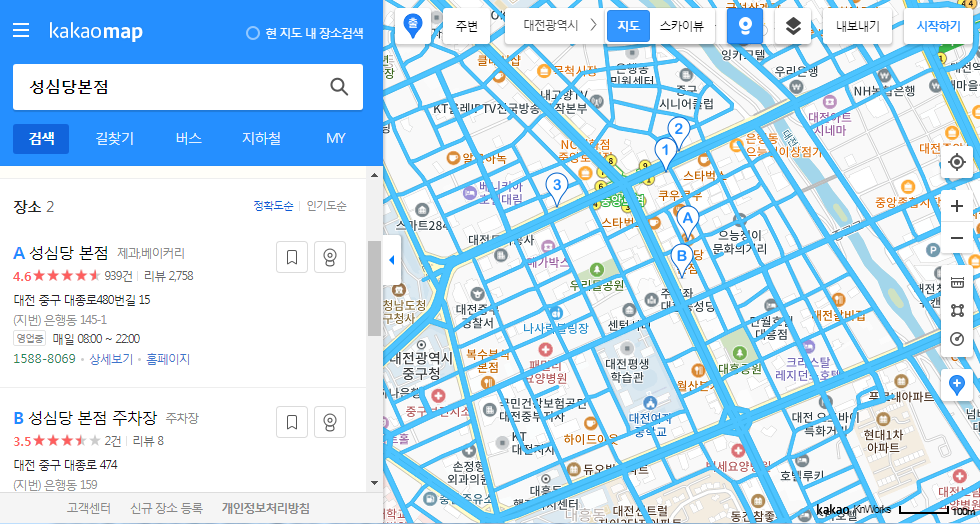Viewport: 980px width, 524px height.
Task: Open the 버스 tab
Action: click(189, 139)
